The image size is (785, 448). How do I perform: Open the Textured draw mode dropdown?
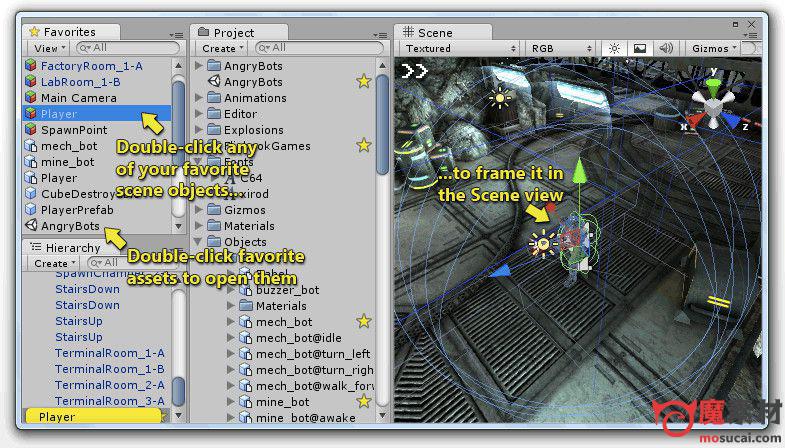pyautogui.click(x=461, y=49)
